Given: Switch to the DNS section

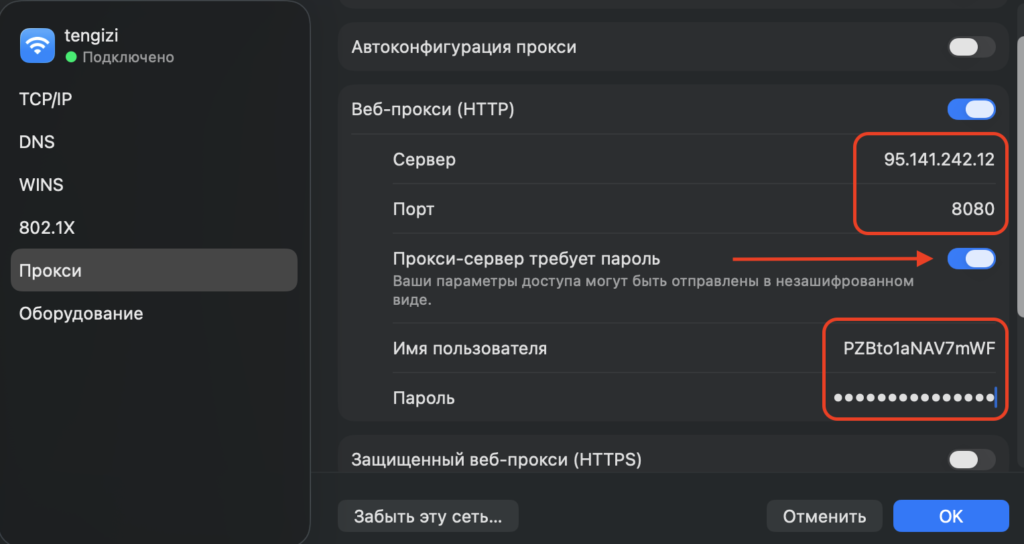Looking at the screenshot, I should [37, 142].
